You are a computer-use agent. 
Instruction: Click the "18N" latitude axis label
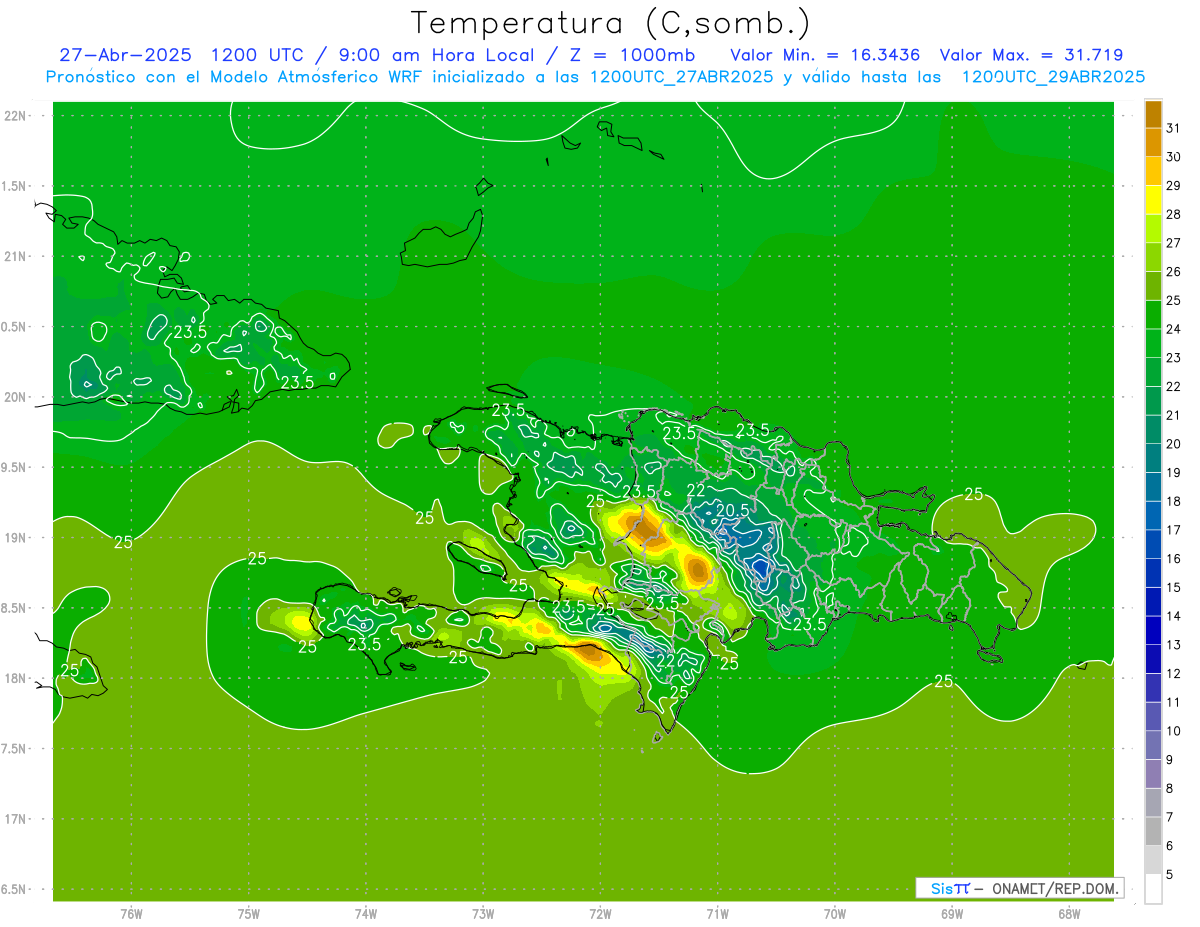(16, 678)
